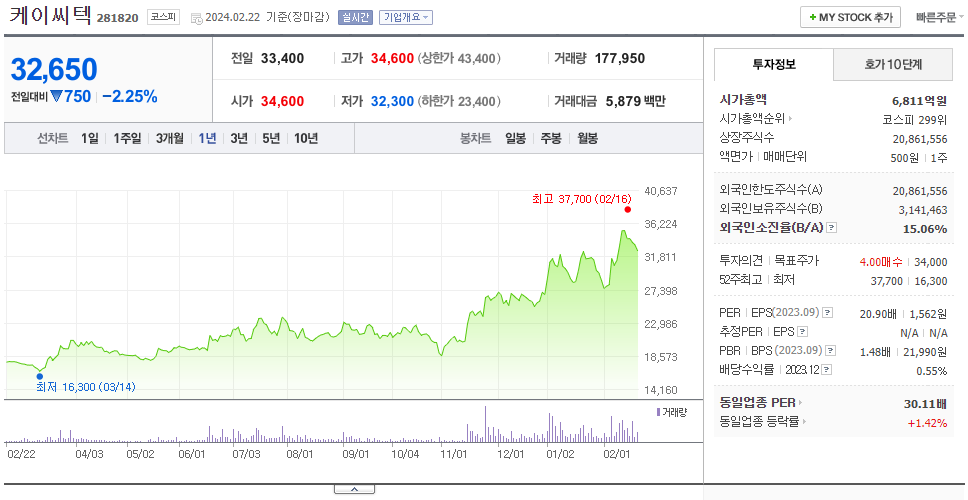Click stock code 281820
The height and width of the screenshot is (500, 968).
coord(118,18)
